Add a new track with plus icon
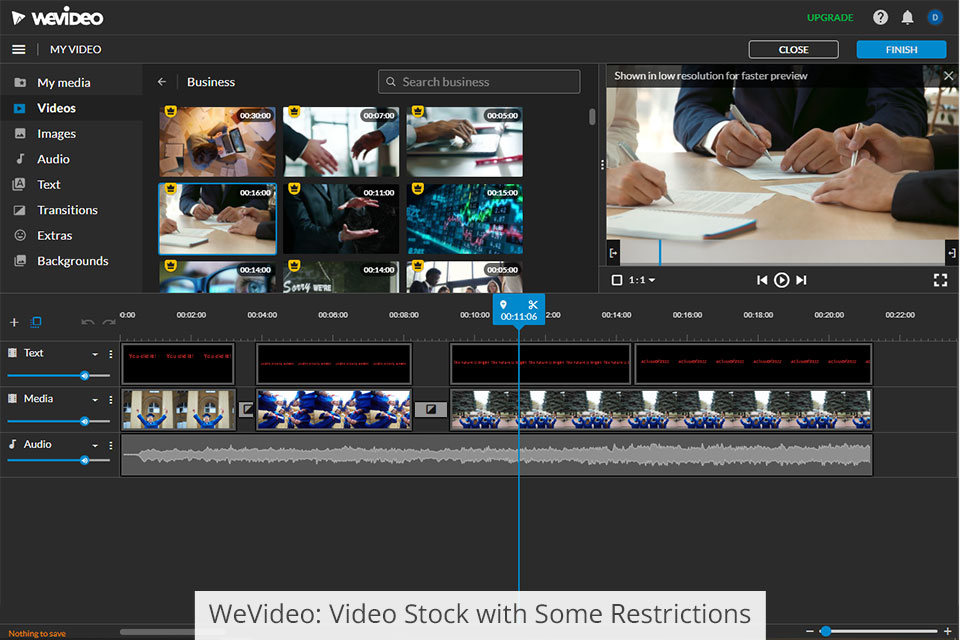The height and width of the screenshot is (640, 960). 14,322
